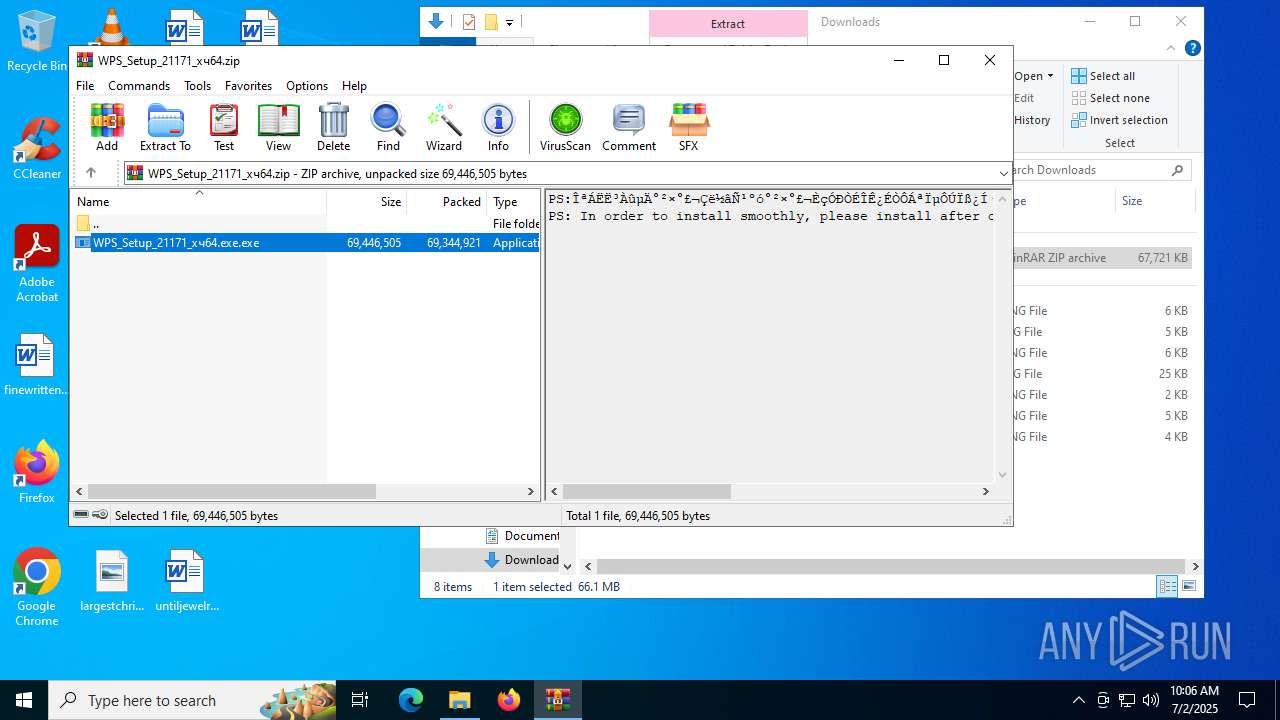Sort file list by Packed column
1280x720 pixels.
click(447, 201)
